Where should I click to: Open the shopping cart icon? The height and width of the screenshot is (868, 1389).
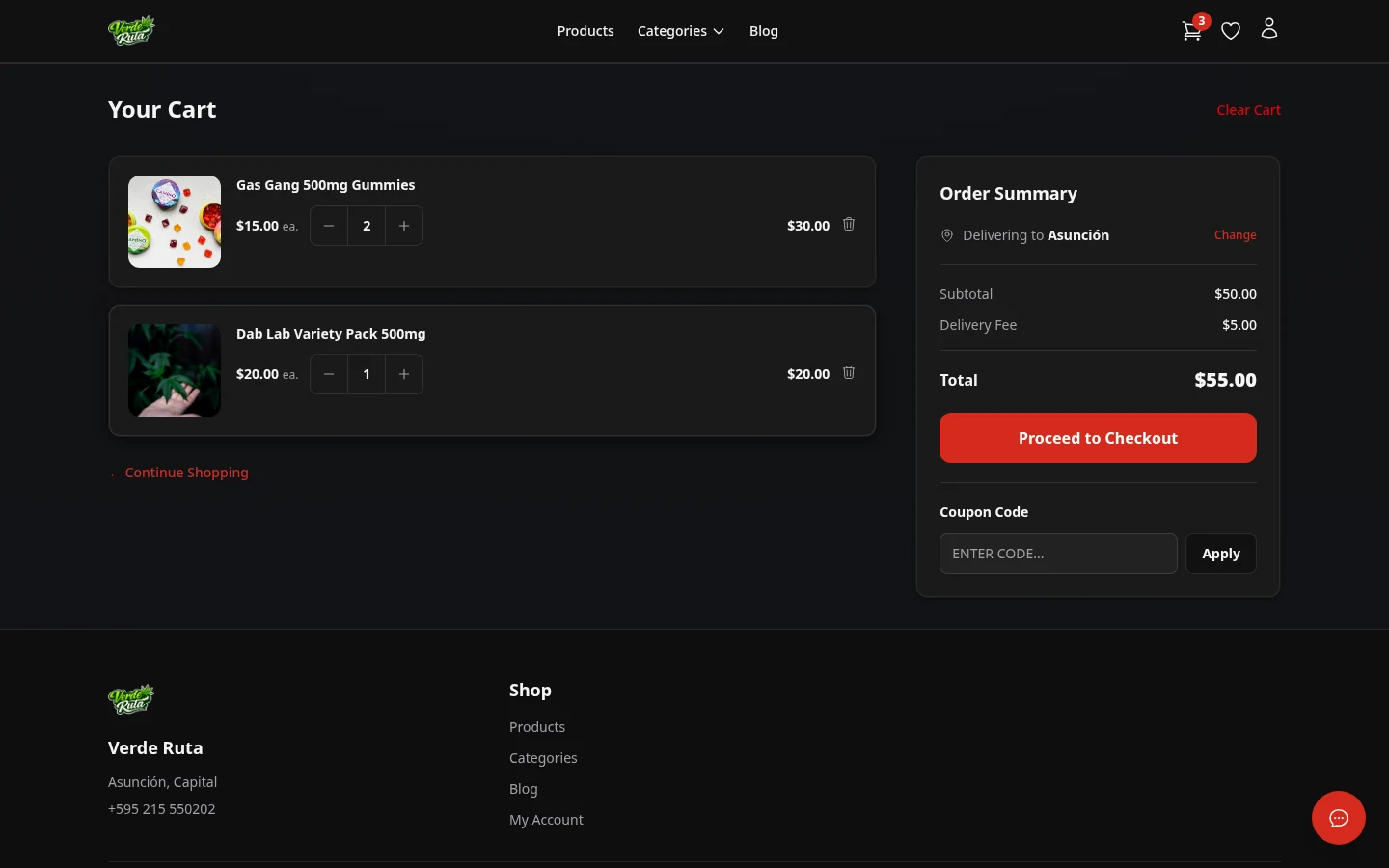(1192, 30)
